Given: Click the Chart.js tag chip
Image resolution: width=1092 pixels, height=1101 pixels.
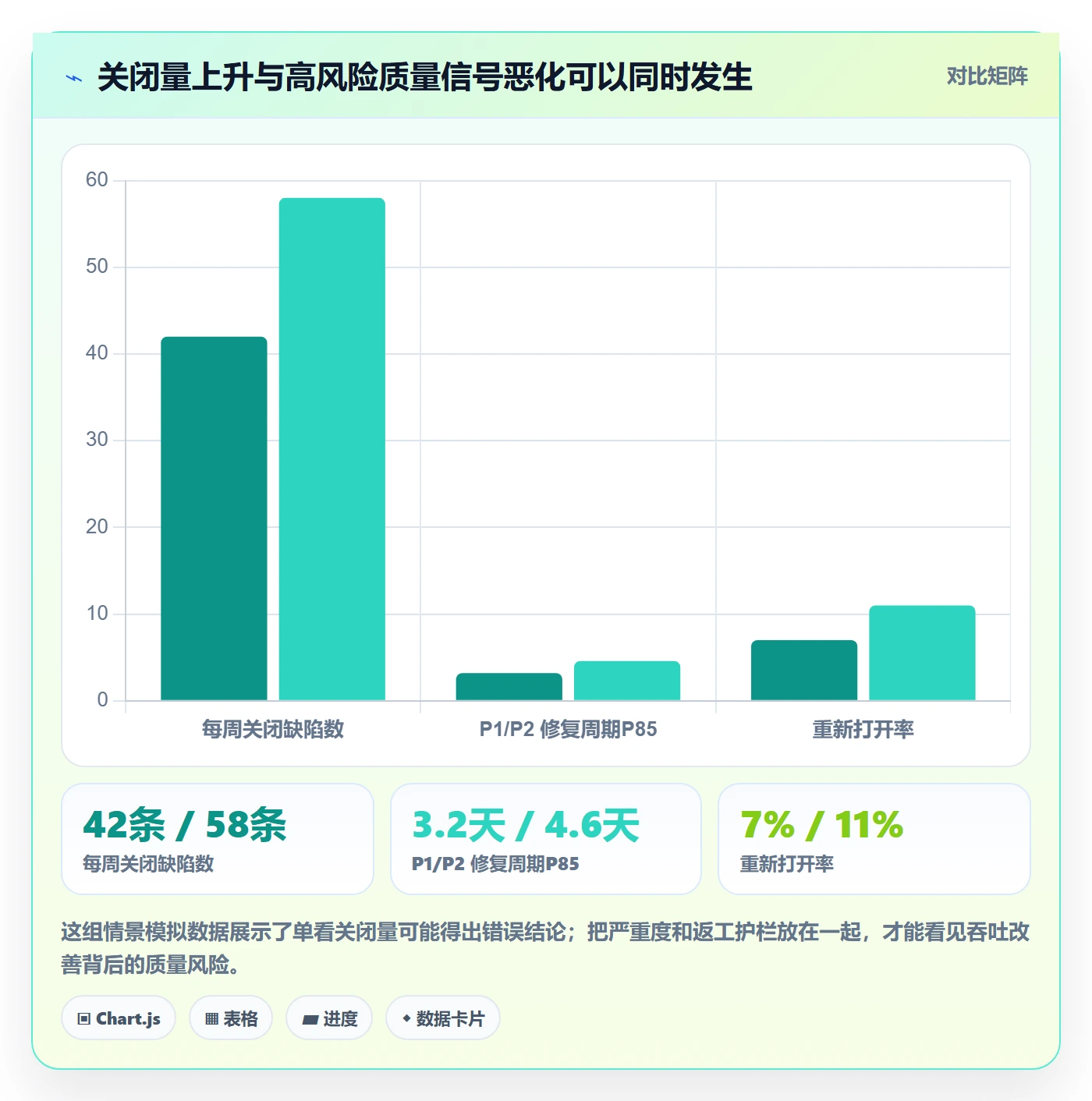Looking at the screenshot, I should (119, 1018).
